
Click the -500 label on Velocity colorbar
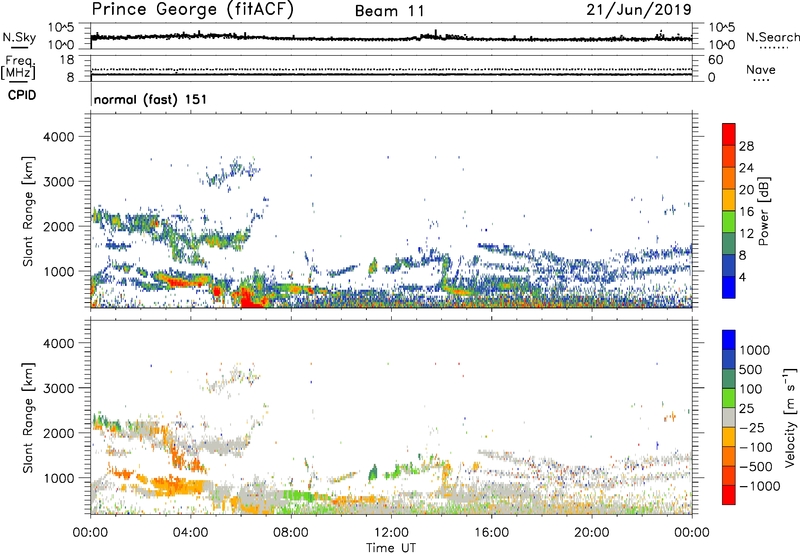coord(755,467)
